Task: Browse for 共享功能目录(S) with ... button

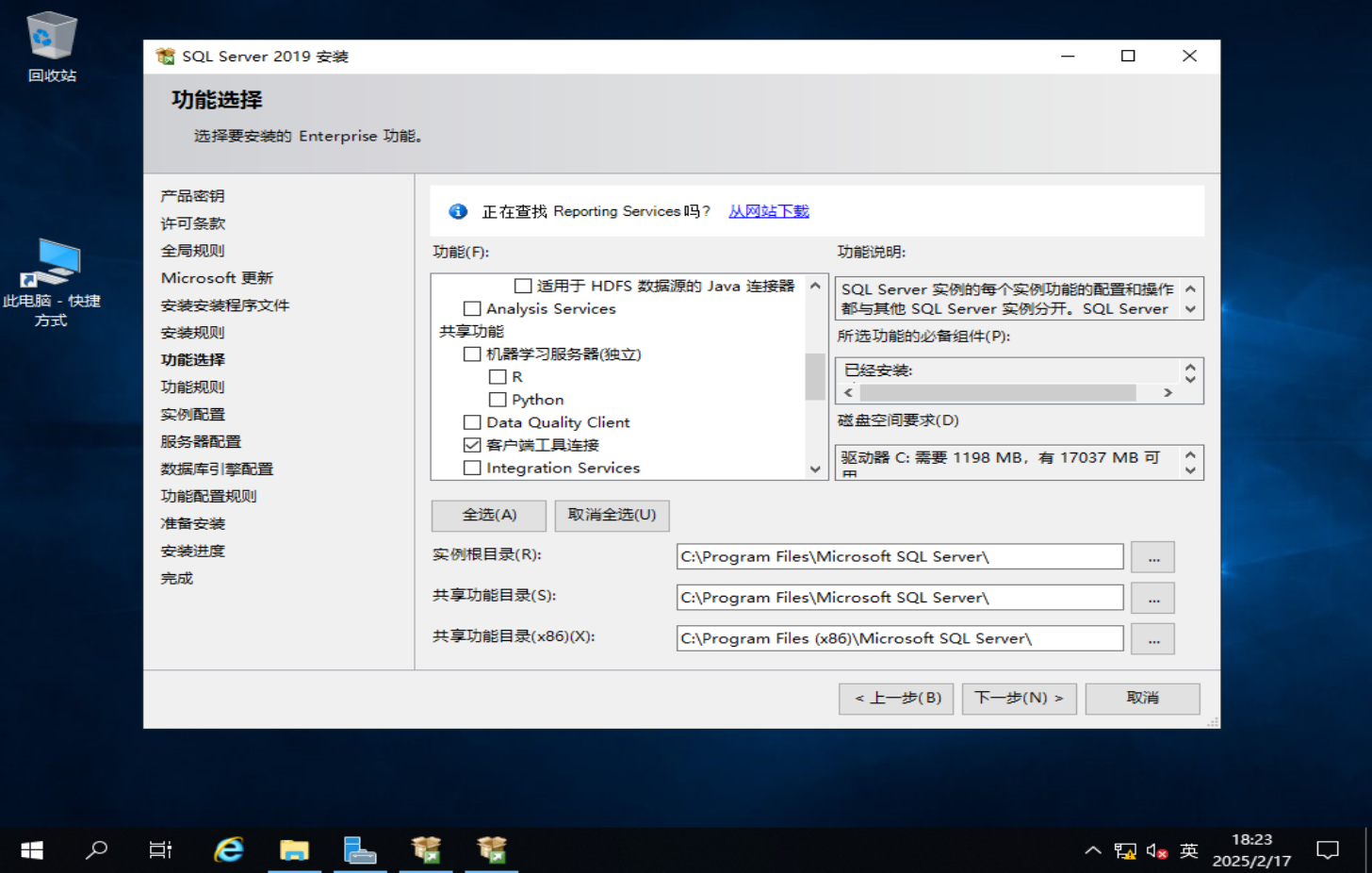Action: (1153, 598)
